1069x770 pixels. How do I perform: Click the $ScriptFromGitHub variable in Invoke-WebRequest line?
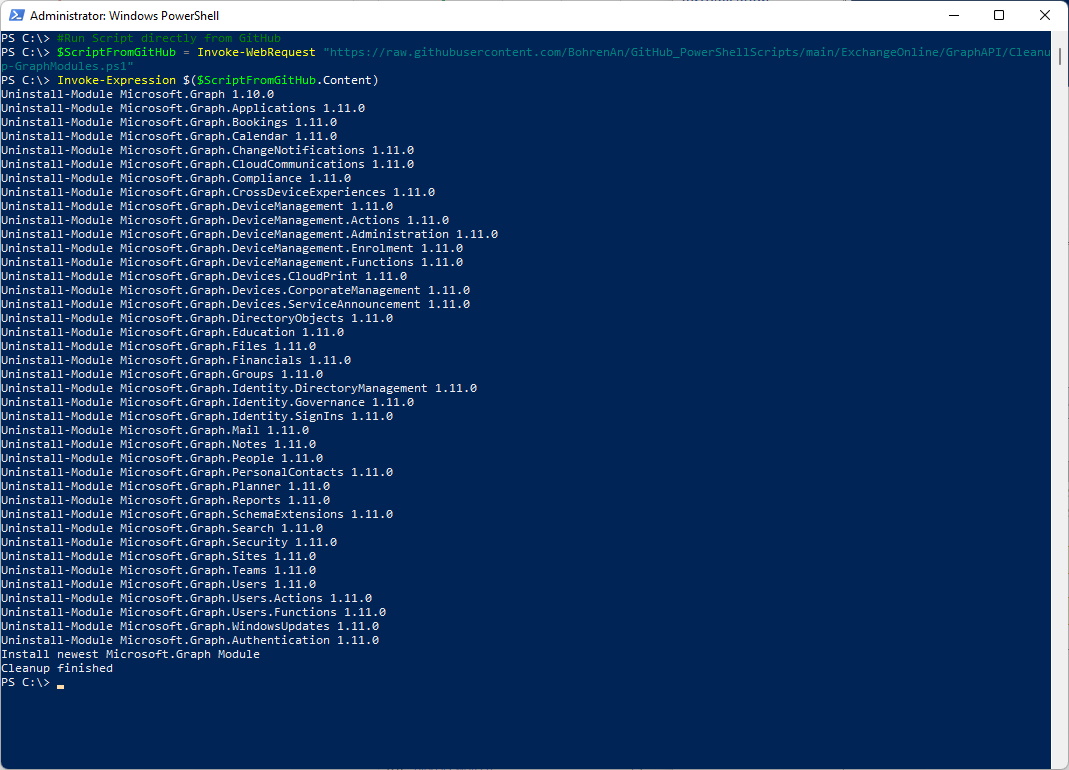click(117, 52)
